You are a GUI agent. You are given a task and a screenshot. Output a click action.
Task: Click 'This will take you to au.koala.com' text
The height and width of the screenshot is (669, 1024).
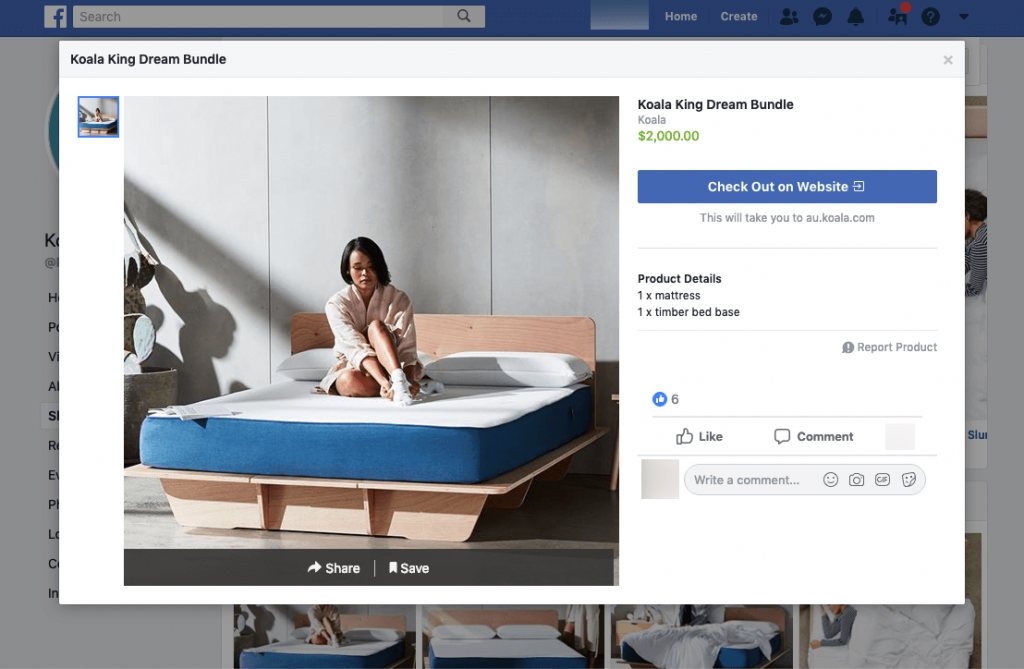coord(787,218)
